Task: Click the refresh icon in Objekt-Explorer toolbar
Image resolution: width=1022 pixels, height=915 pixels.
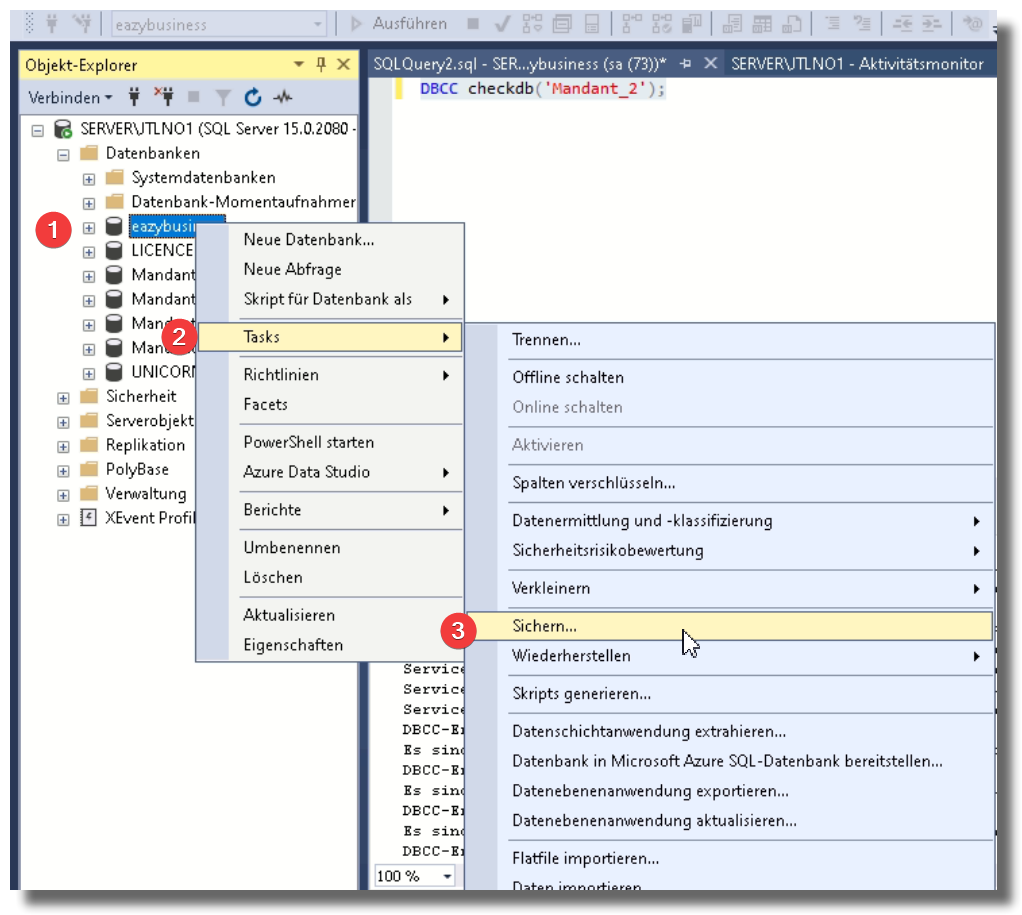Action: click(x=253, y=98)
